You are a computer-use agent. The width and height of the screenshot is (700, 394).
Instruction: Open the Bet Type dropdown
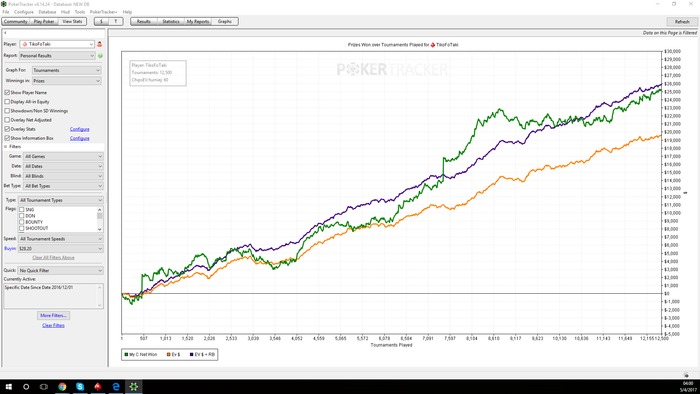63,186
